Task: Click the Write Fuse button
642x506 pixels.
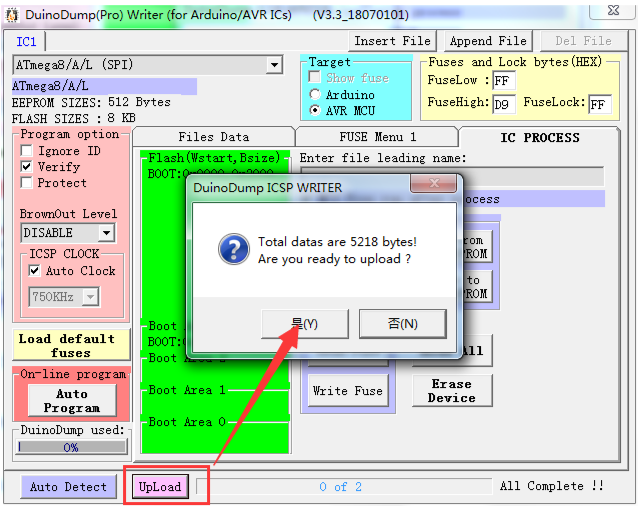Action: (x=348, y=391)
